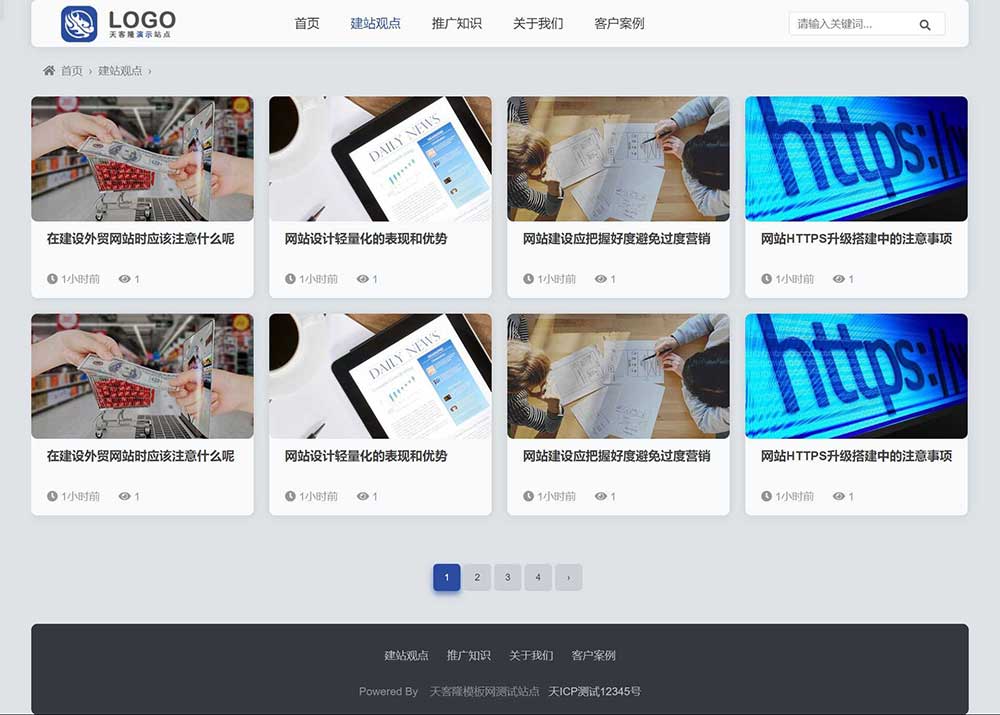Click the breadcrumb home icon
Screen dimensions: 1000x715
[48, 70]
